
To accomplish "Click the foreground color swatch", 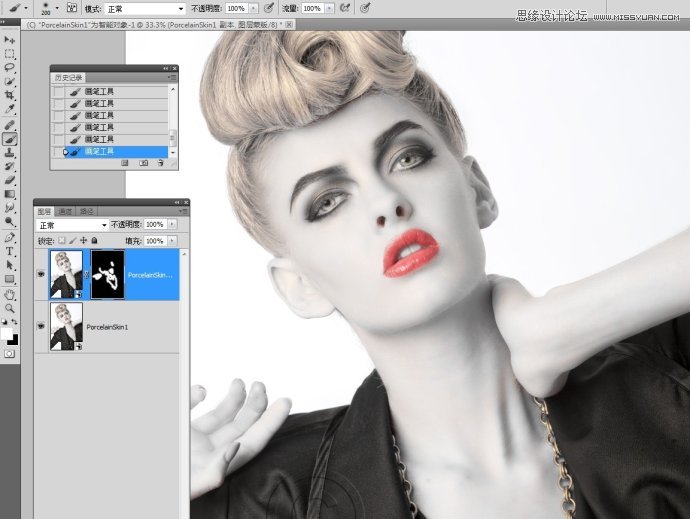I will click(7, 332).
